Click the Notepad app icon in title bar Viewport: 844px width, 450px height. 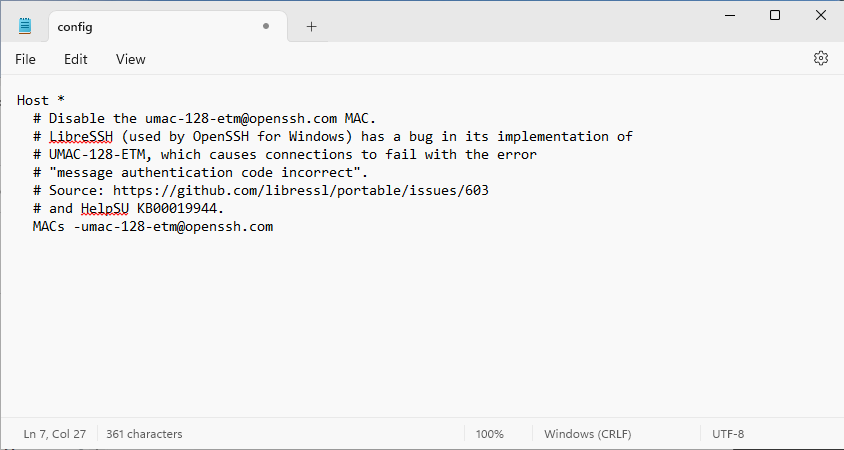pos(25,26)
